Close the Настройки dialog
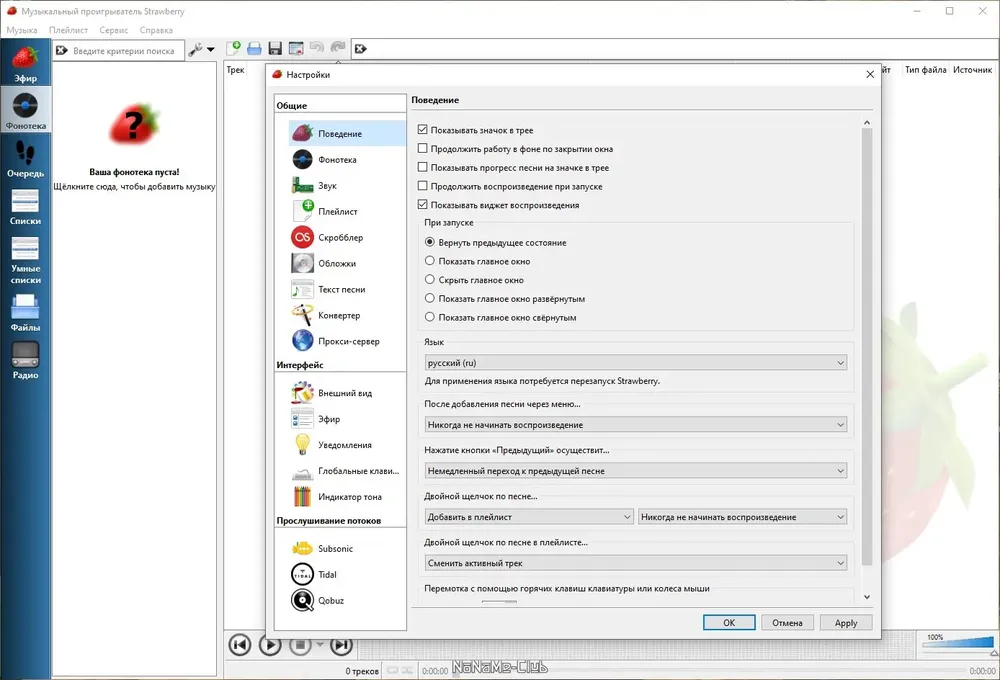The image size is (1000, 680). [x=870, y=75]
